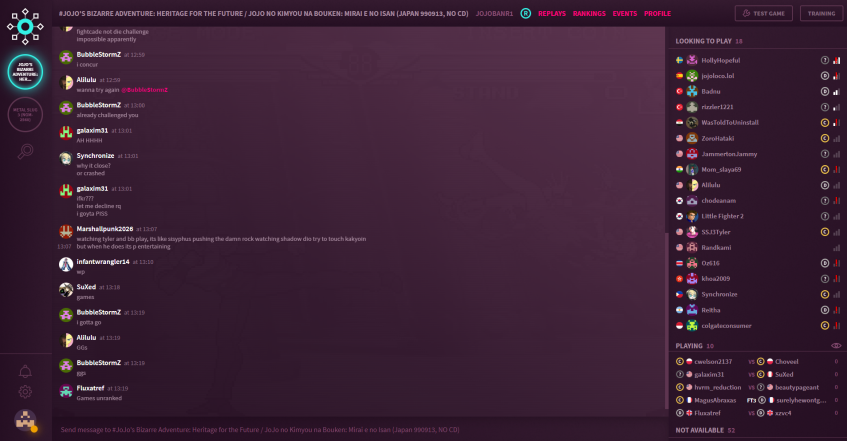The image size is (847, 441).
Task: Open settings gear in sidebar
Action: point(25,392)
